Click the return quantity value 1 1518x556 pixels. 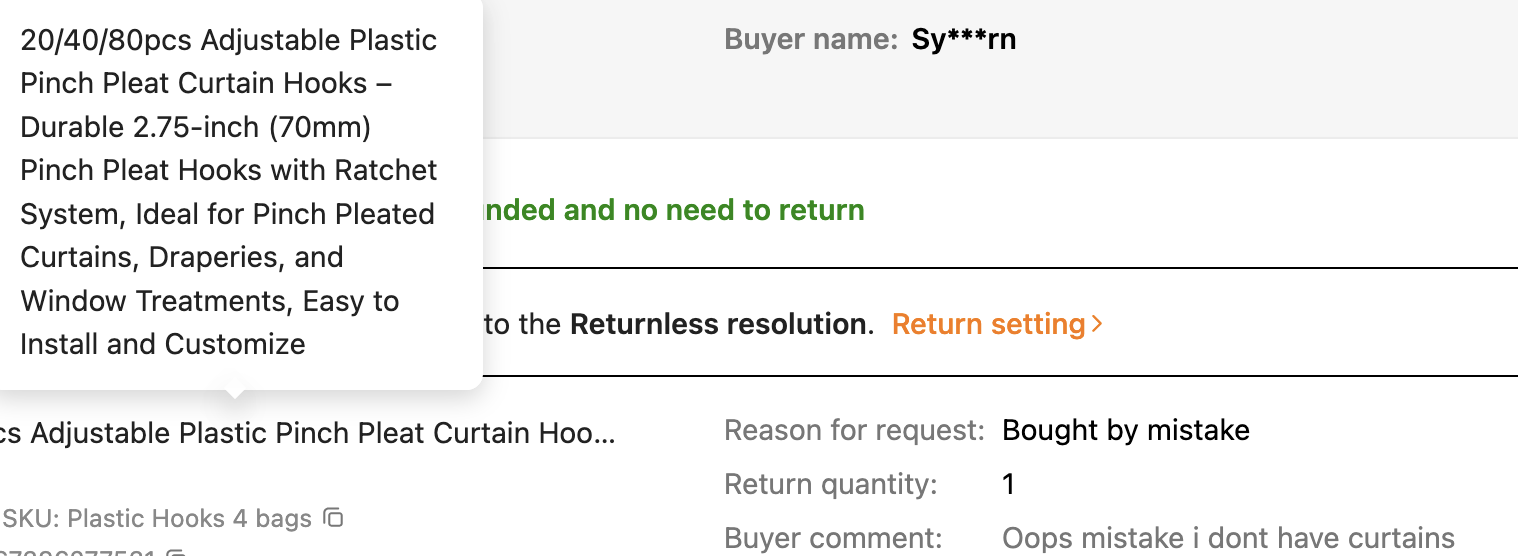point(1008,484)
